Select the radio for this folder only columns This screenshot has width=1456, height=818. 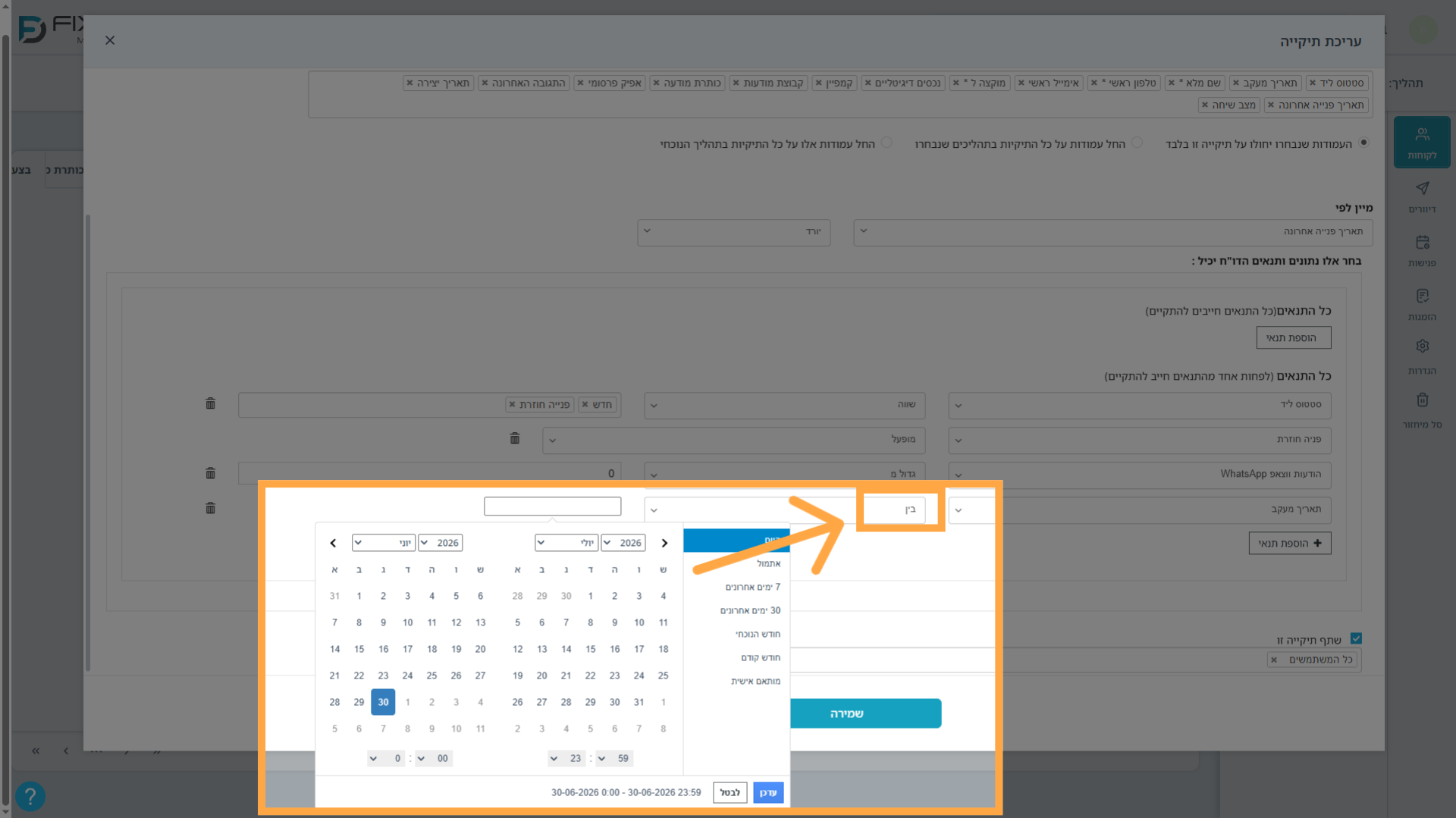[1363, 143]
